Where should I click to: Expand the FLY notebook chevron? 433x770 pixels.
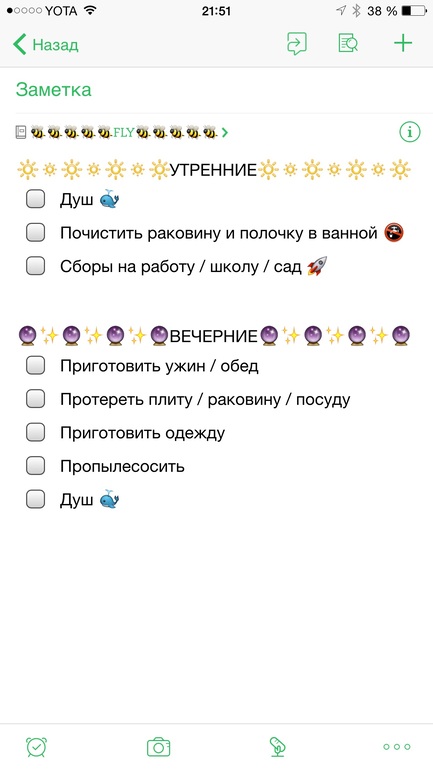(225, 132)
